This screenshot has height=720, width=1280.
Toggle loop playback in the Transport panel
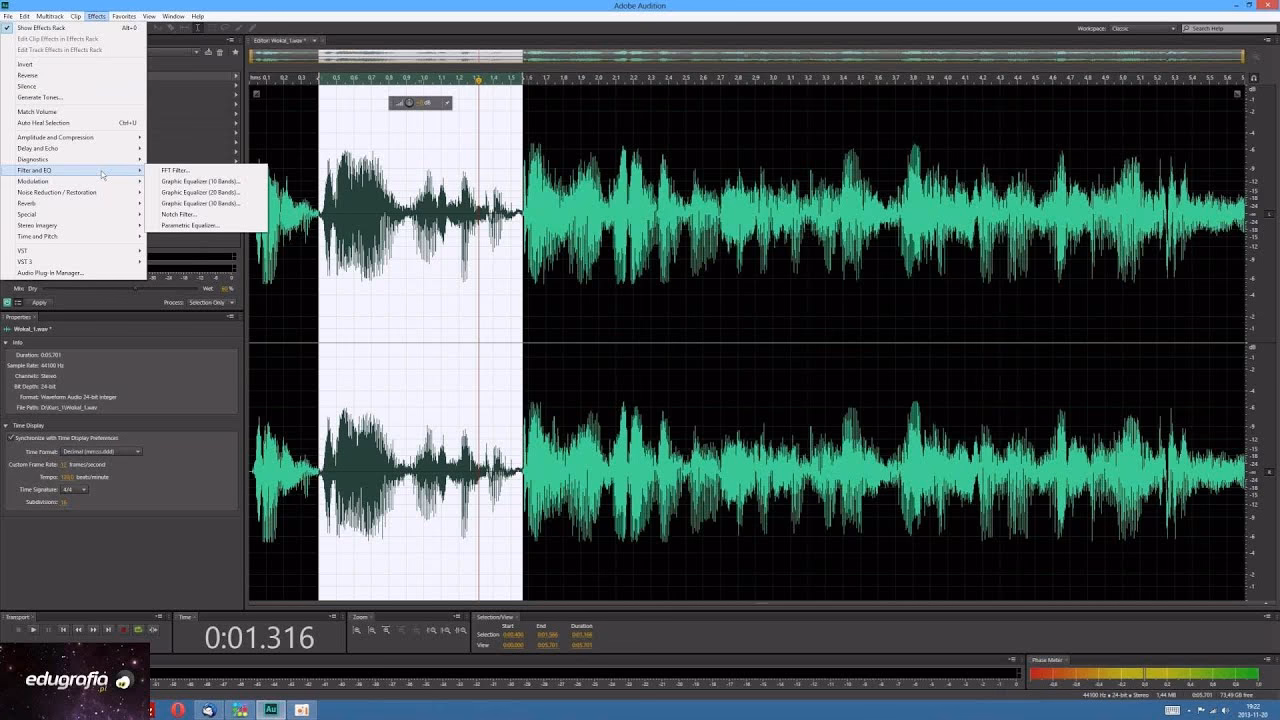[x=137, y=631]
